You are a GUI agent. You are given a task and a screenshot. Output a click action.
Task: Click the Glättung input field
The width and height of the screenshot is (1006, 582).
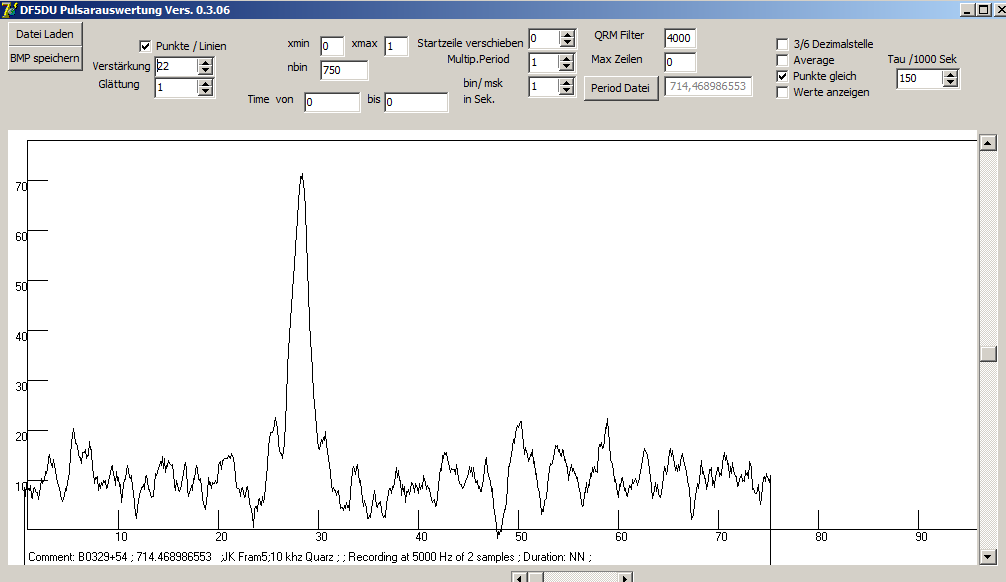(176, 88)
